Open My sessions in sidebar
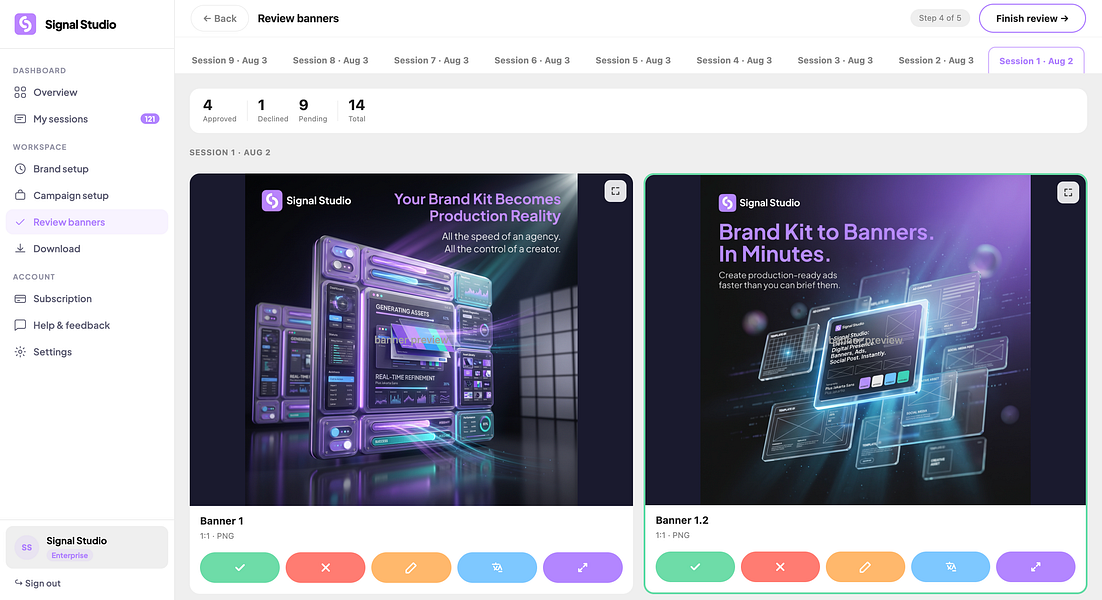Image resolution: width=1102 pixels, height=600 pixels. click(x=86, y=119)
